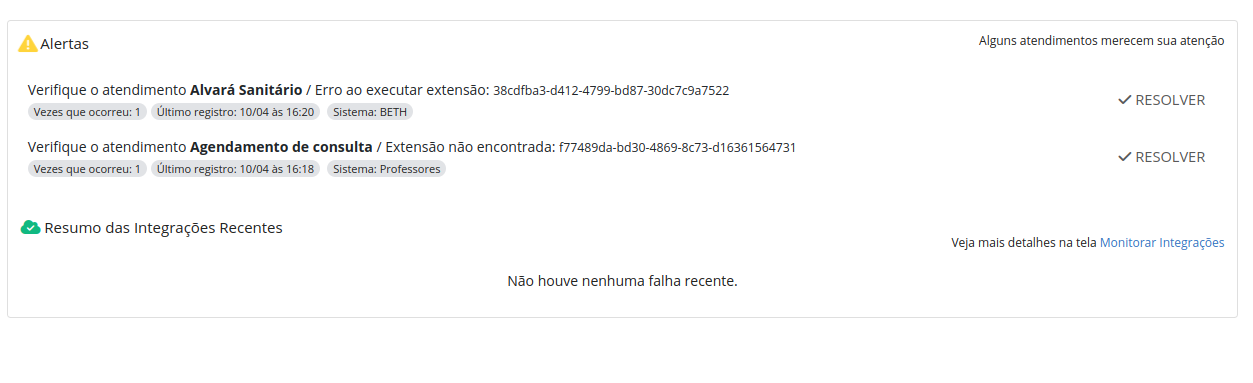Resolve the Agendamento de consulta alert
Viewport: 1253px width, 383px height.
coord(1161,157)
